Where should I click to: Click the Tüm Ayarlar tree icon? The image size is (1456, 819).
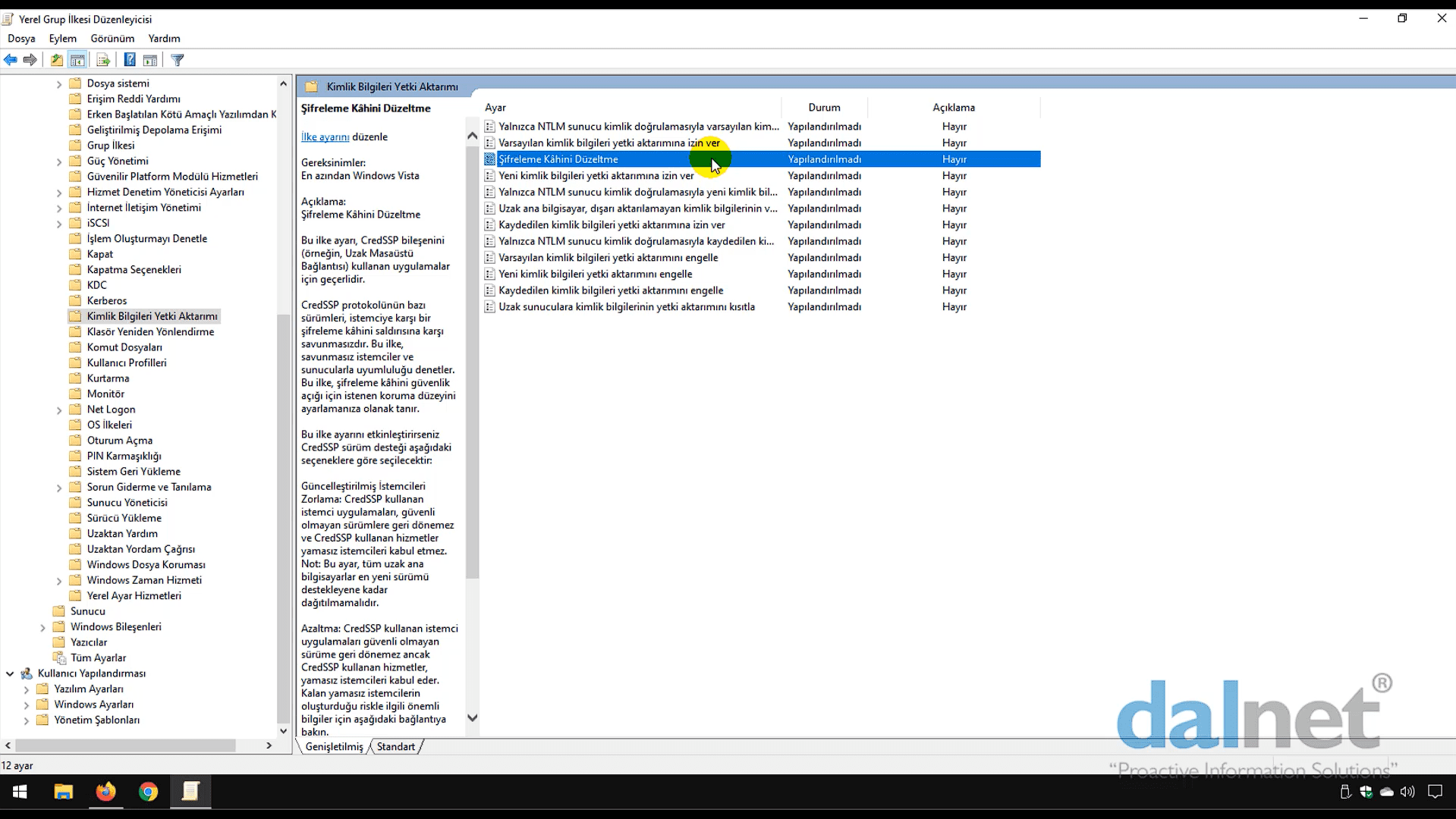(59, 657)
